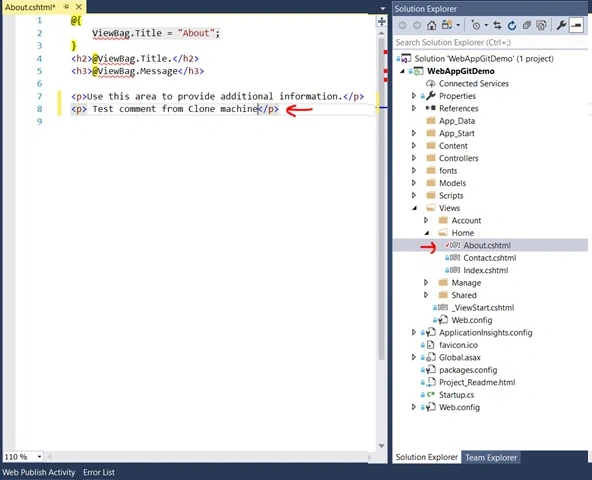Click the Search Solution Explorer input field

click(x=490, y=42)
